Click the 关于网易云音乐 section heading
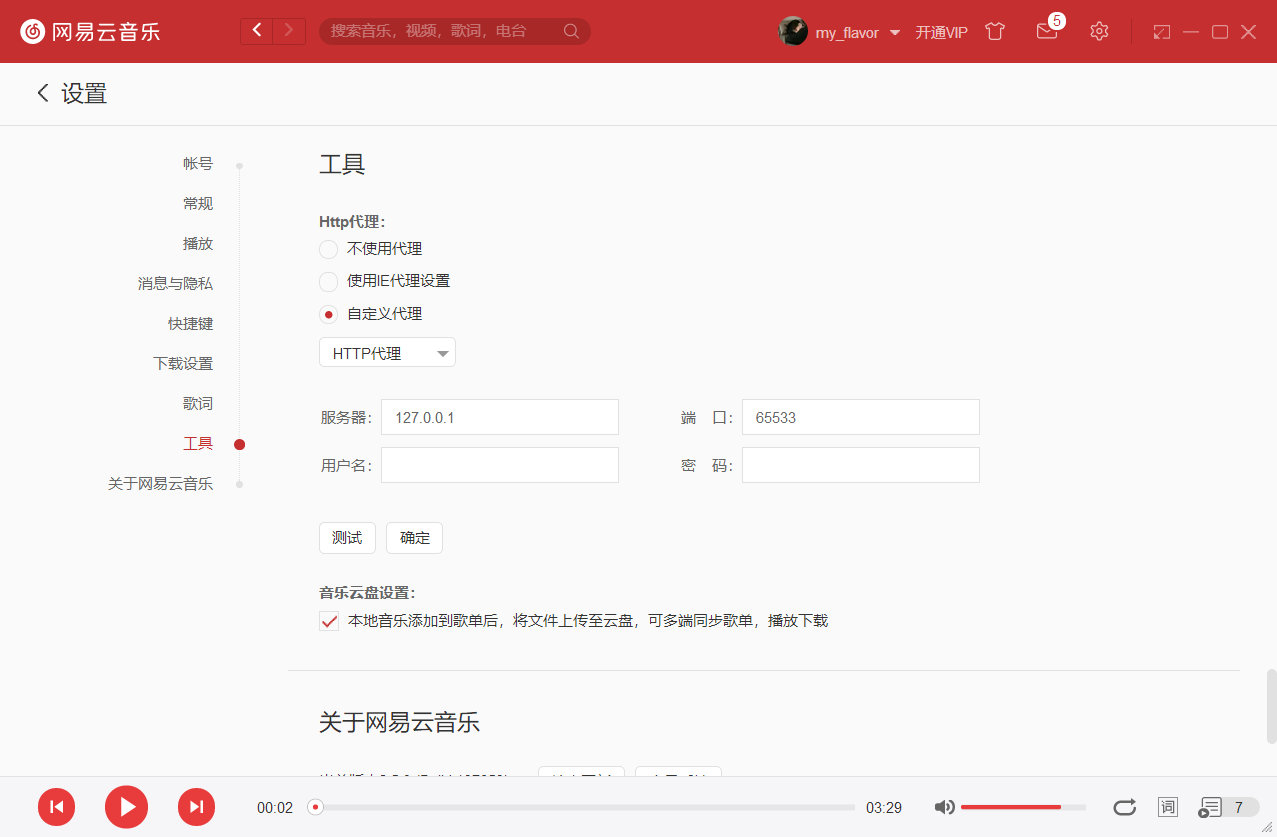Viewport: 1277px width, 837px height. (x=399, y=722)
